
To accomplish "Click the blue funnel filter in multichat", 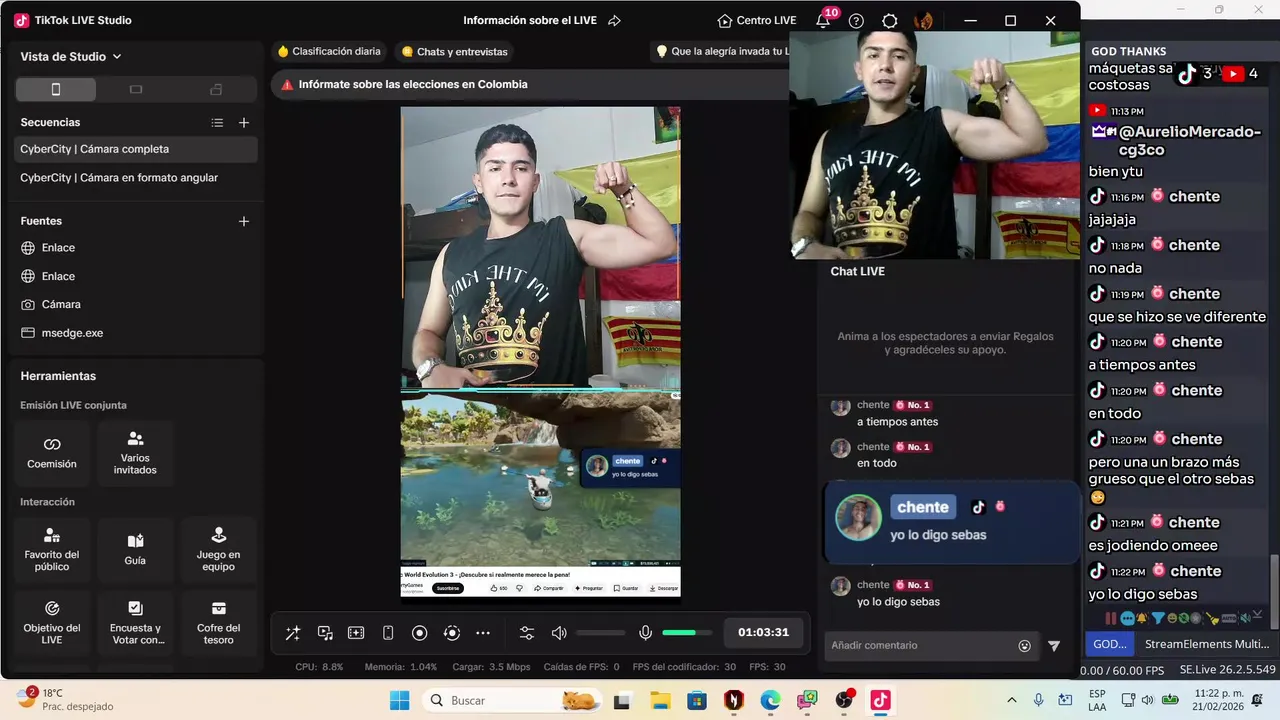I will [x=1158, y=618].
